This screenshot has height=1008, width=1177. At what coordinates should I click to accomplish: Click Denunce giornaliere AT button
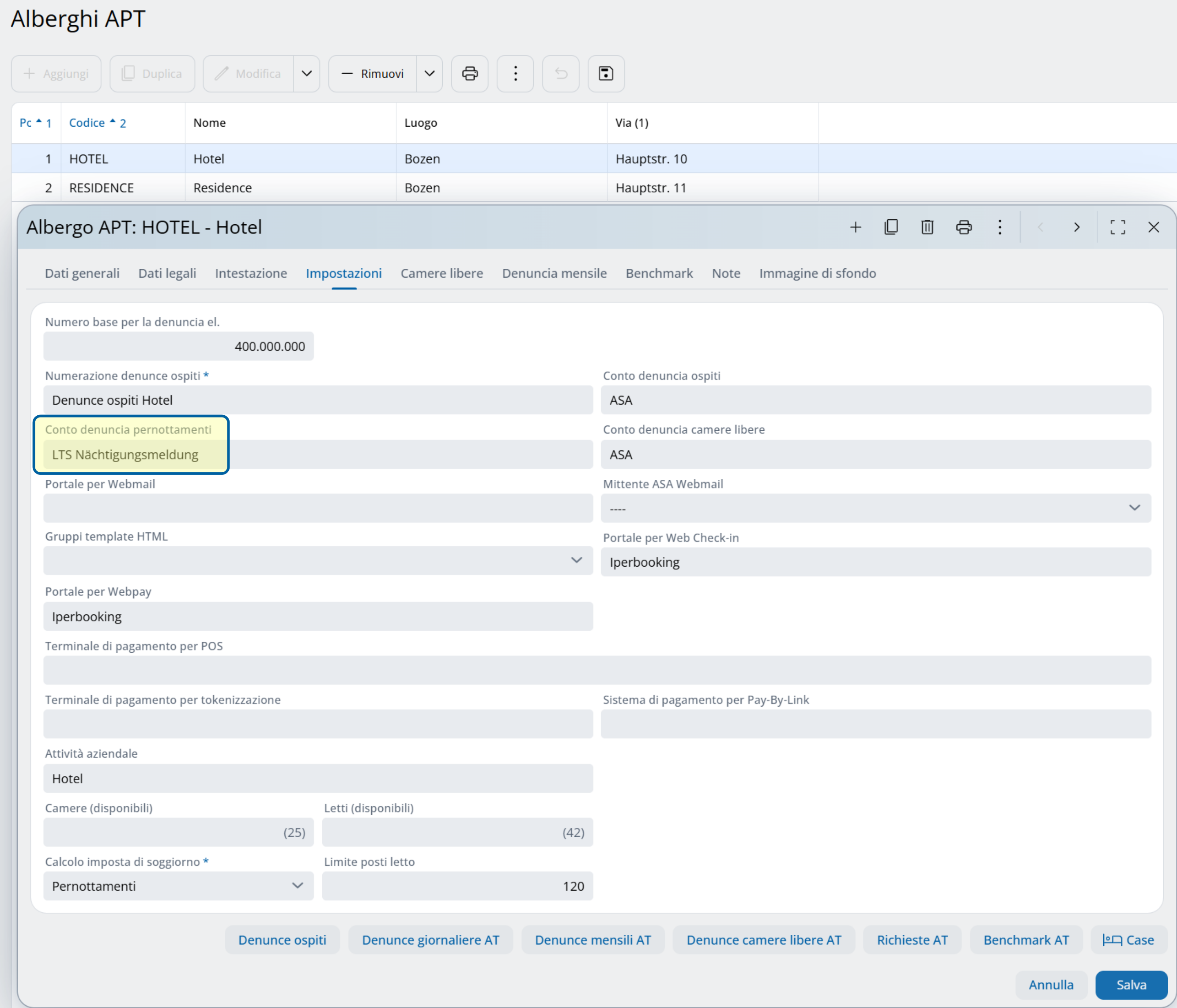430,939
